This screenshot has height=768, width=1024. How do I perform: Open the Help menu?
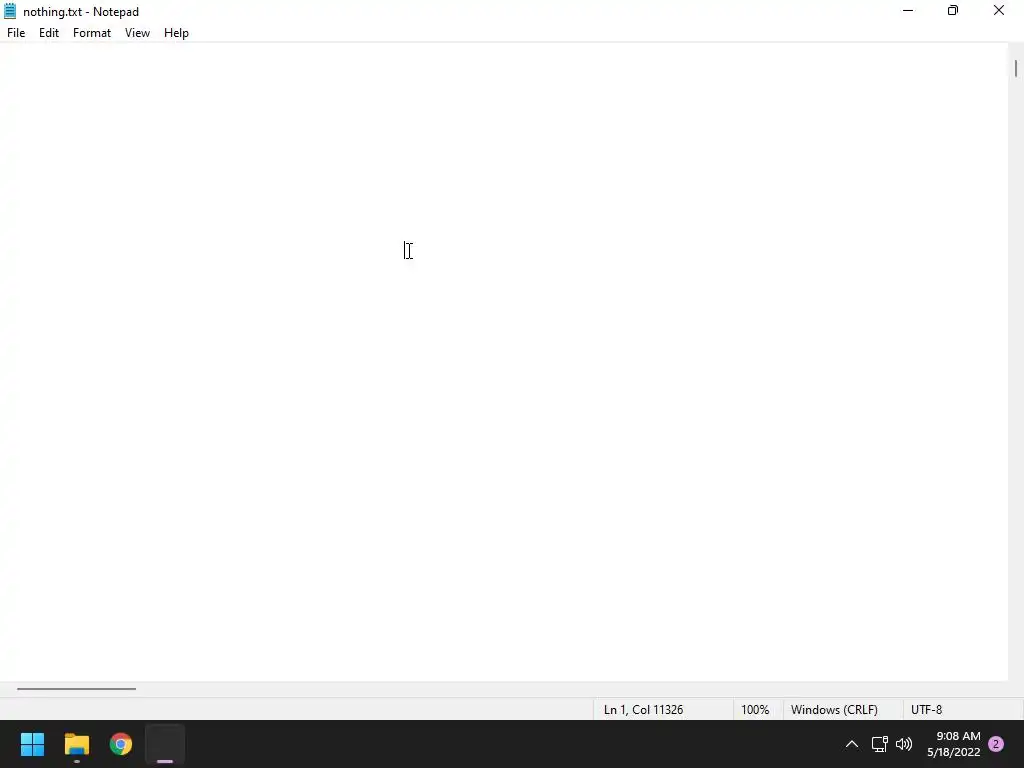tap(176, 33)
